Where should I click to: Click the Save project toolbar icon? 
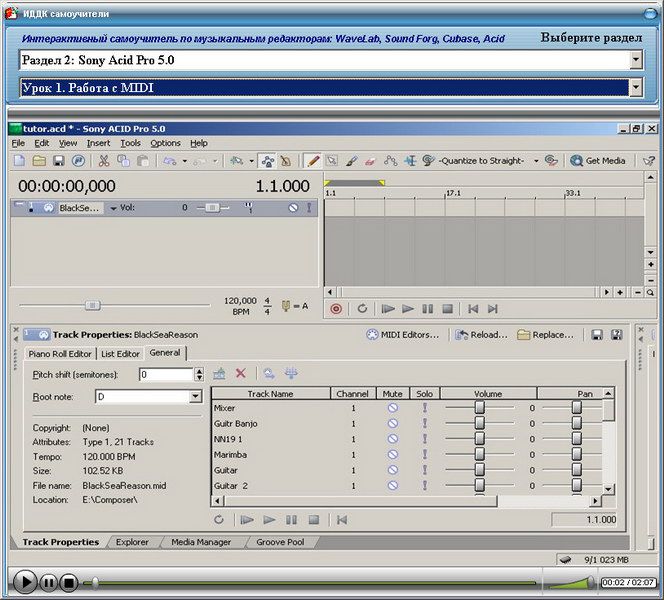59,160
